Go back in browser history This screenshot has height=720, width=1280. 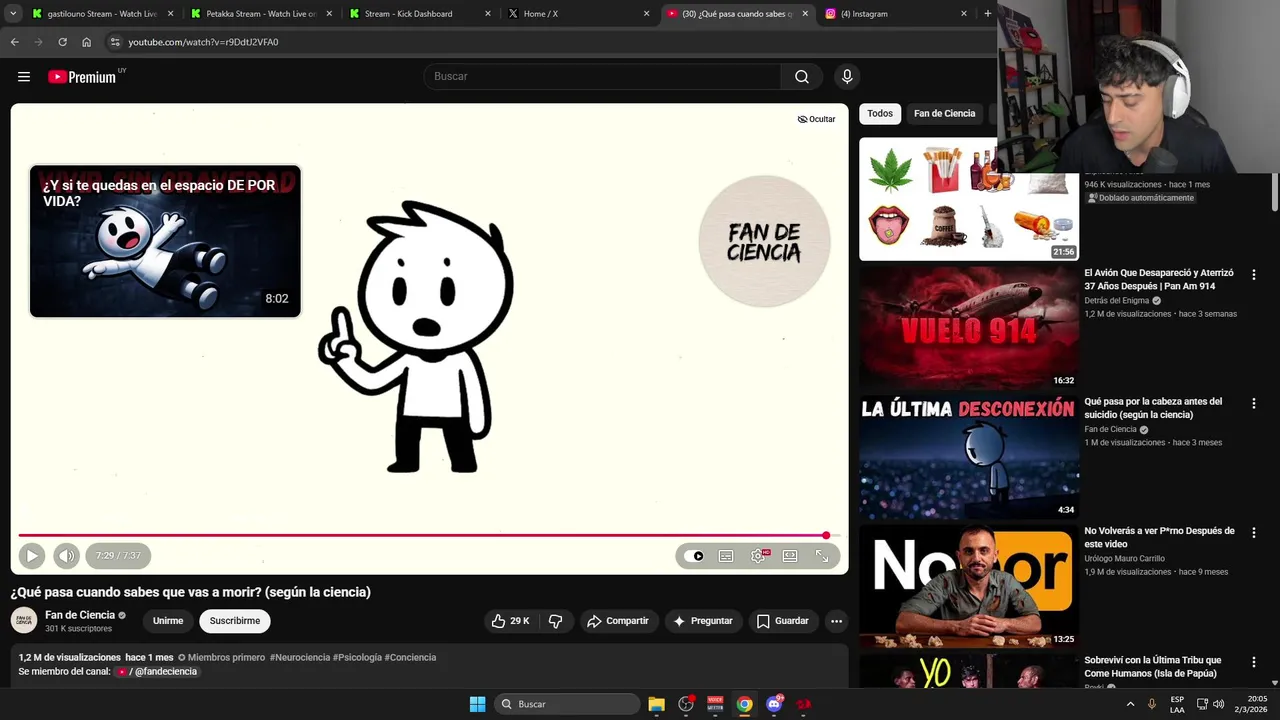[x=15, y=42]
